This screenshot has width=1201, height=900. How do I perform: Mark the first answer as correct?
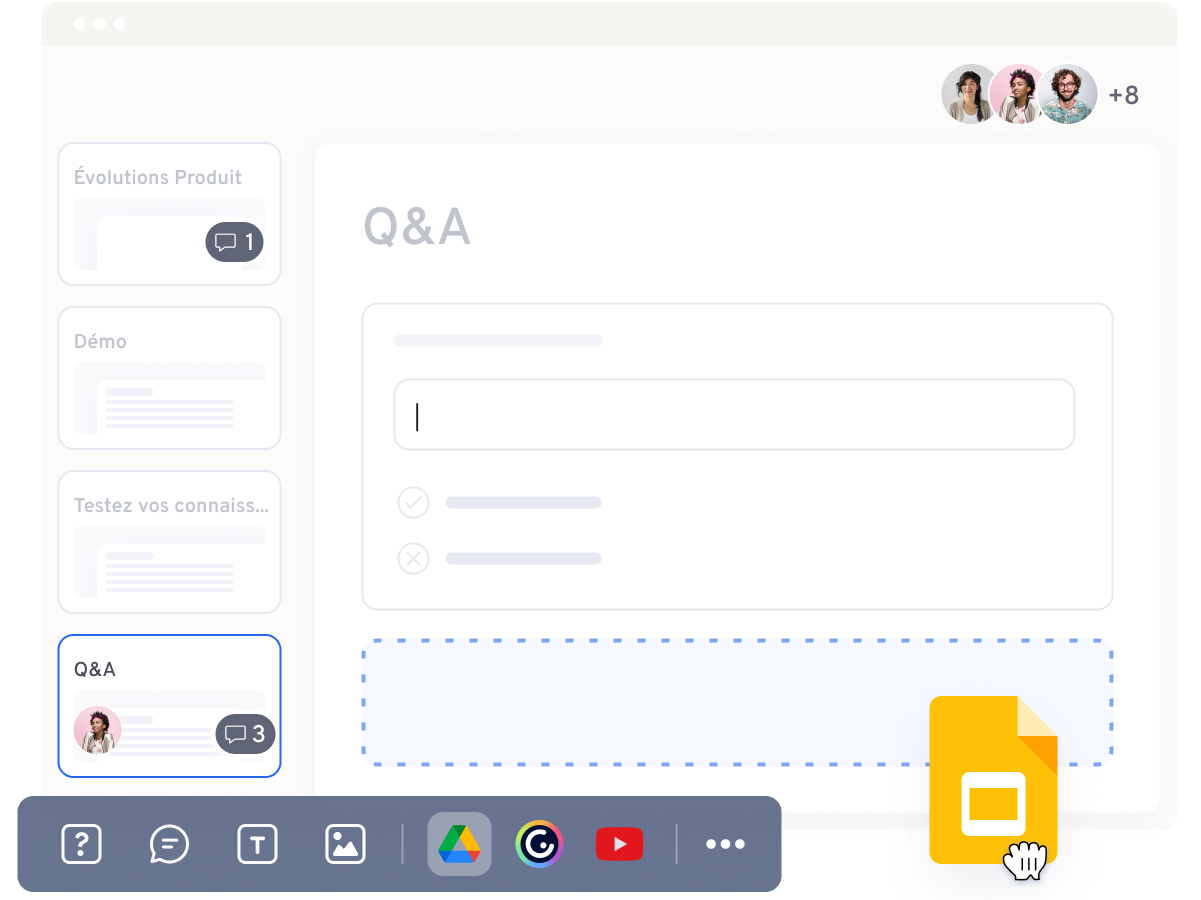tap(413, 502)
